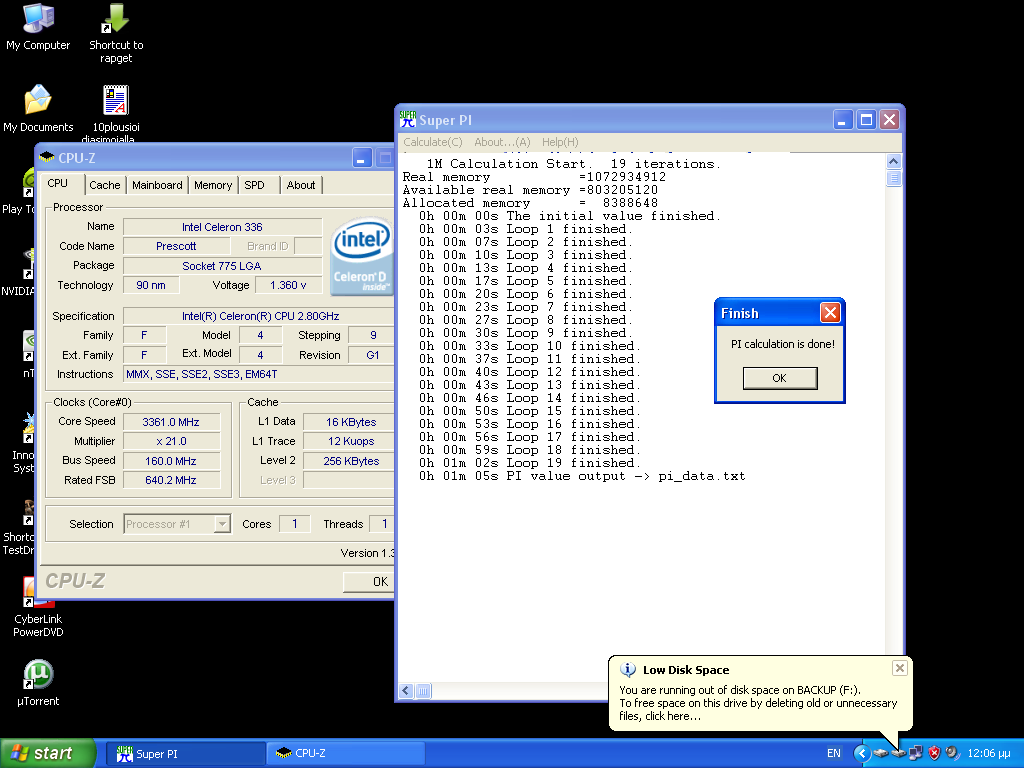Click Cores count field value 1
The width and height of the screenshot is (1024, 768).
click(x=295, y=524)
